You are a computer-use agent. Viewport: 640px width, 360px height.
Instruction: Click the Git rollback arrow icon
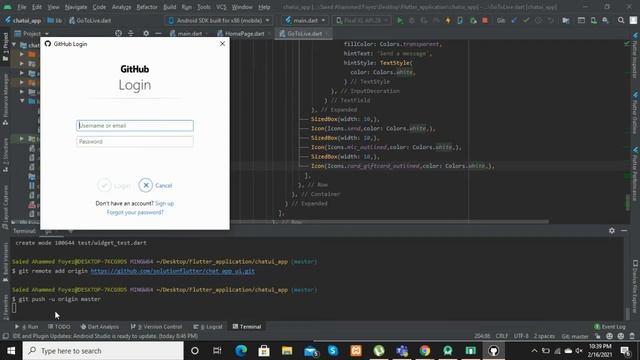pos(551,20)
